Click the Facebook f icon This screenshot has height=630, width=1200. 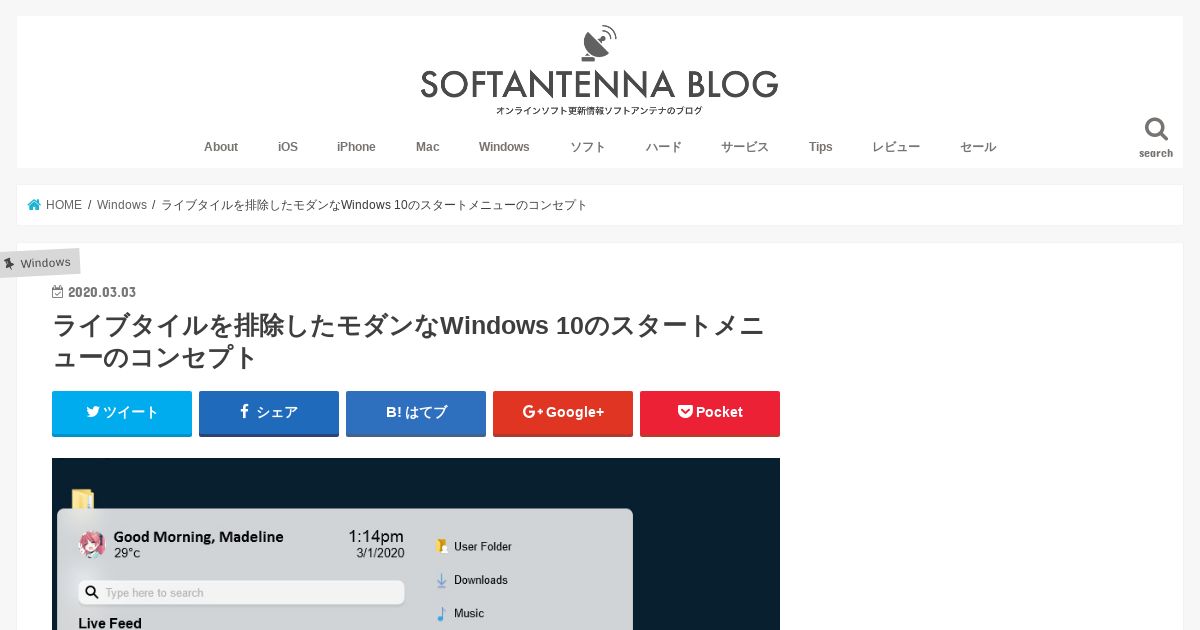[244, 411]
